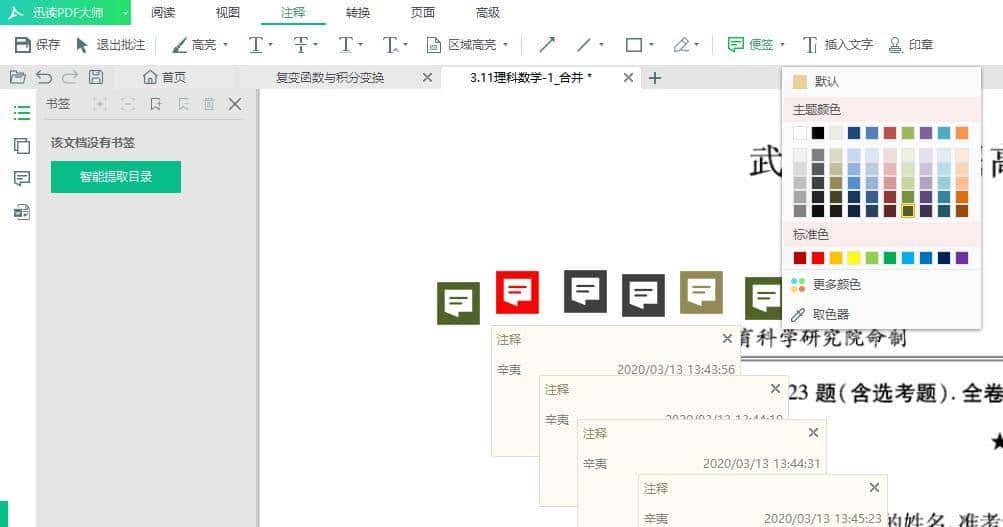Image resolution: width=1003 pixels, height=527 pixels.
Task: Expand the 区域高亮 dropdown arrow
Action: click(x=505, y=45)
